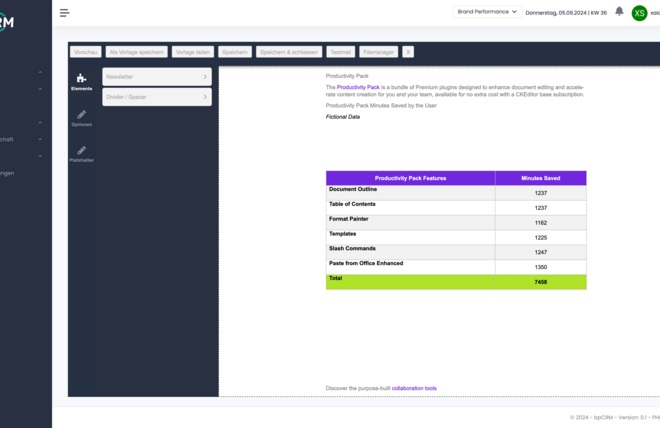This screenshot has width=660, height=428.
Task: Click the Vorschau button
Action: [x=85, y=52]
